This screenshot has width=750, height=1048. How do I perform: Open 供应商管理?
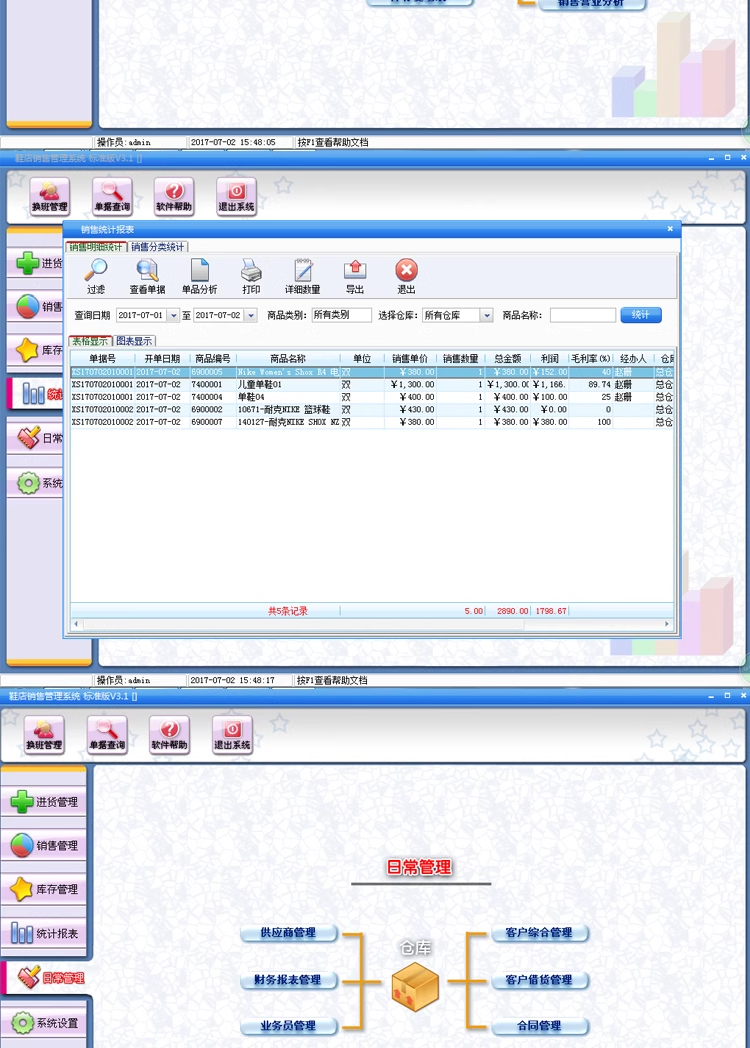click(288, 932)
